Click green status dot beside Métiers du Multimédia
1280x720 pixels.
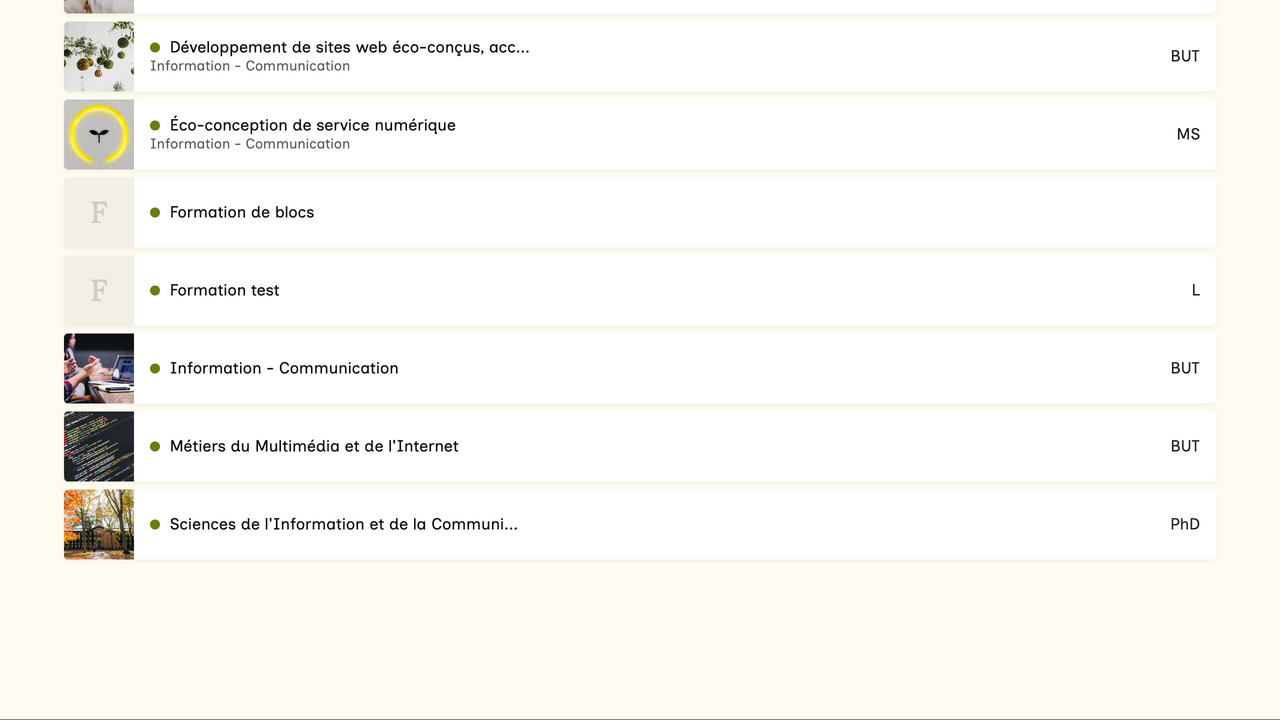click(155, 446)
